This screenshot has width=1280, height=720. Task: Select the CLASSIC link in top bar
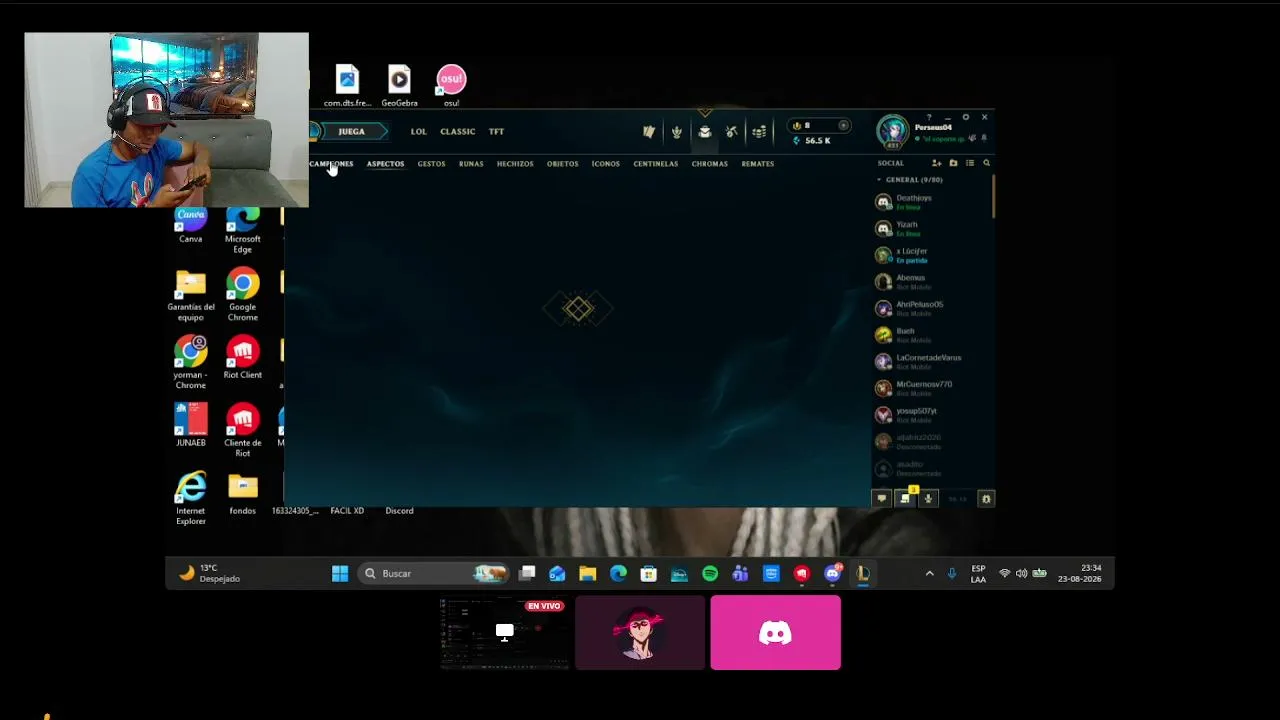point(457,131)
